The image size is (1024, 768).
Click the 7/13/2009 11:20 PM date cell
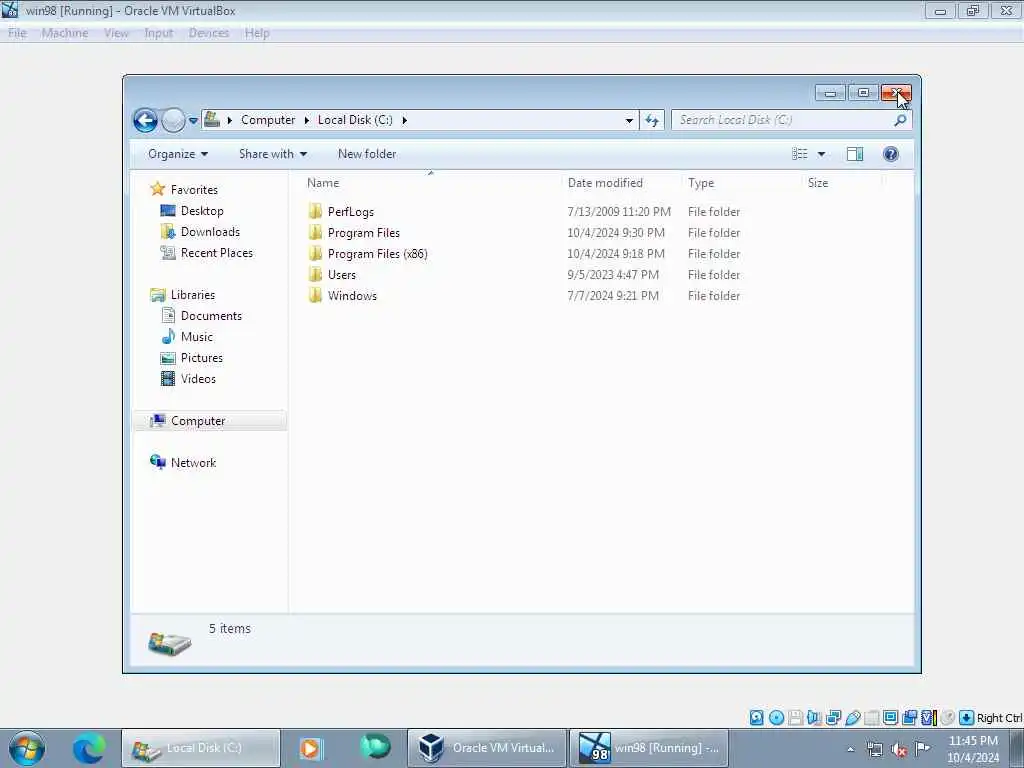pyautogui.click(x=618, y=212)
